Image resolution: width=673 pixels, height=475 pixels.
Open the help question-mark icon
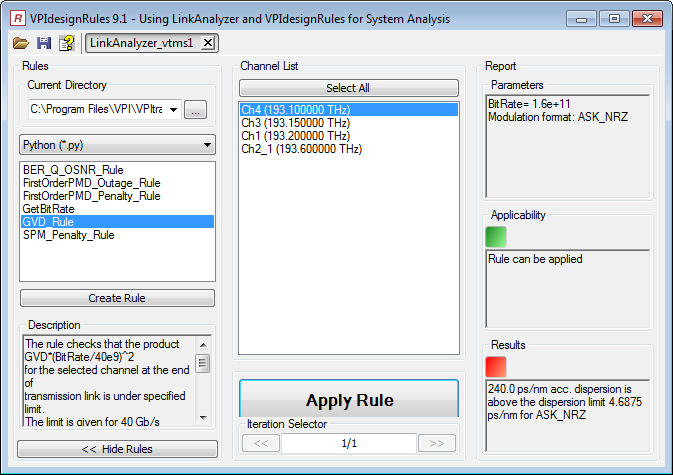click(67, 43)
